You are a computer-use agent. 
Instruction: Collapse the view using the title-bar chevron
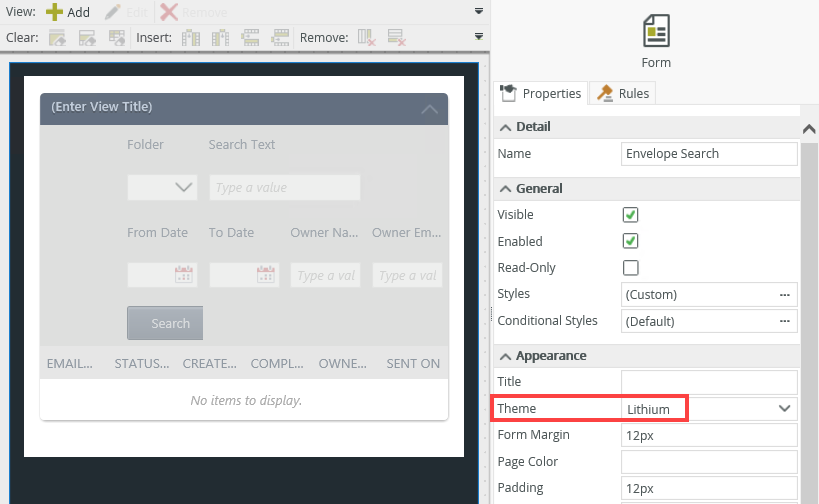(429, 109)
